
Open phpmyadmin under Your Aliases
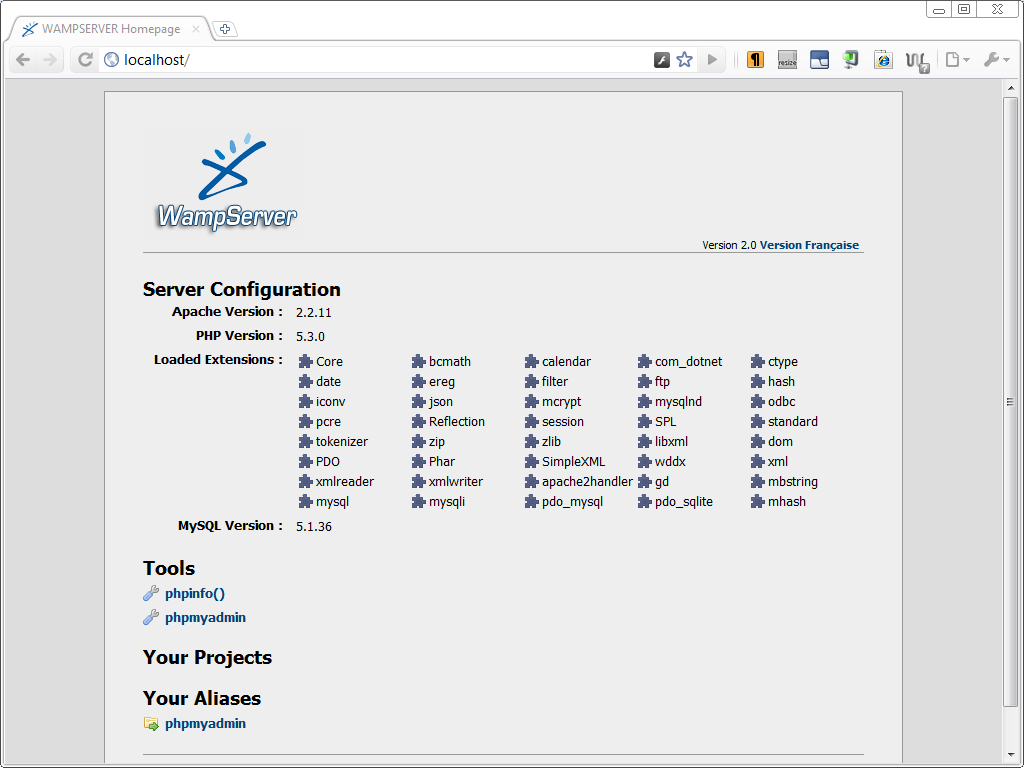(205, 724)
